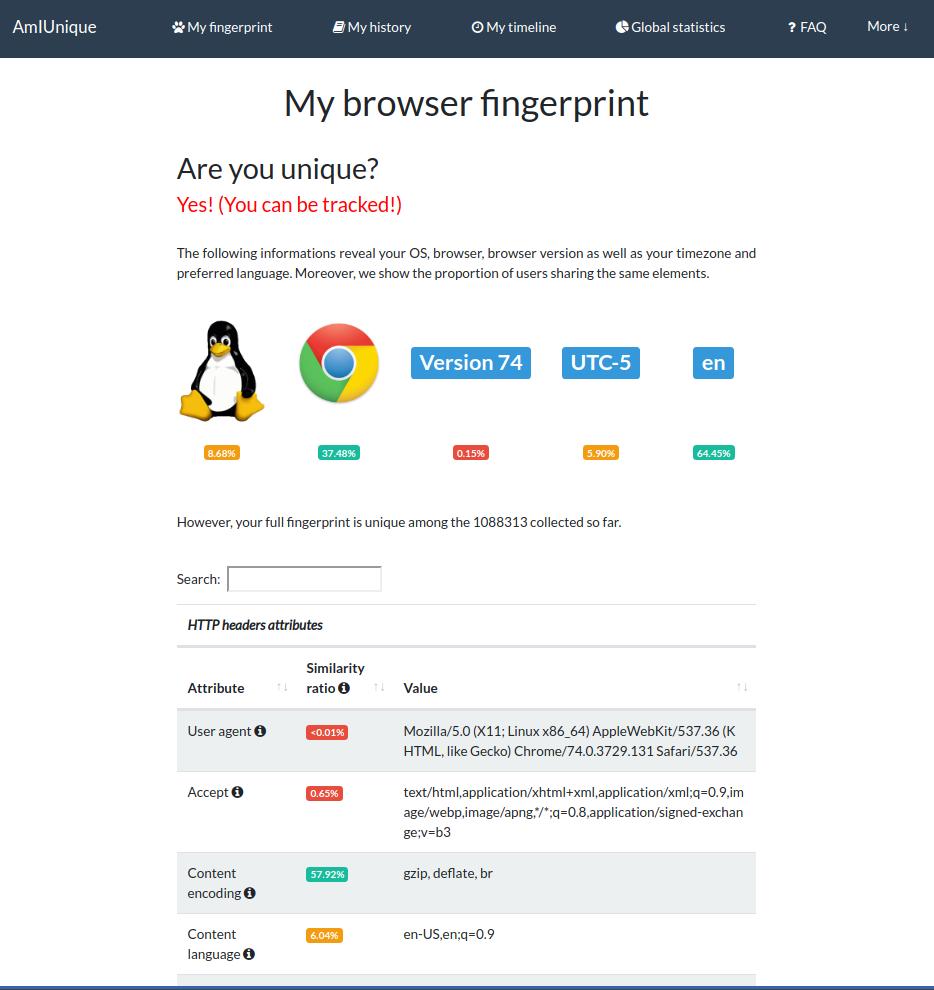This screenshot has height=990, width=934.
Task: Select the 37.48% Chrome percentage label
Action: pyautogui.click(x=339, y=453)
